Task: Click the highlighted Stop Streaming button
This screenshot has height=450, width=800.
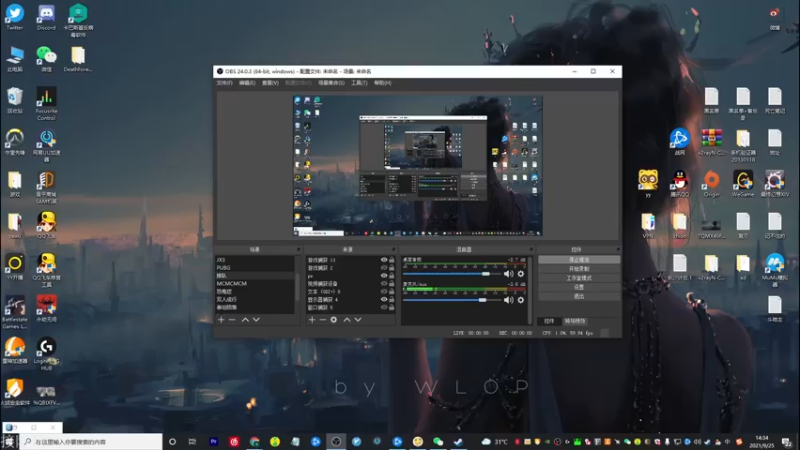Action: (579, 260)
